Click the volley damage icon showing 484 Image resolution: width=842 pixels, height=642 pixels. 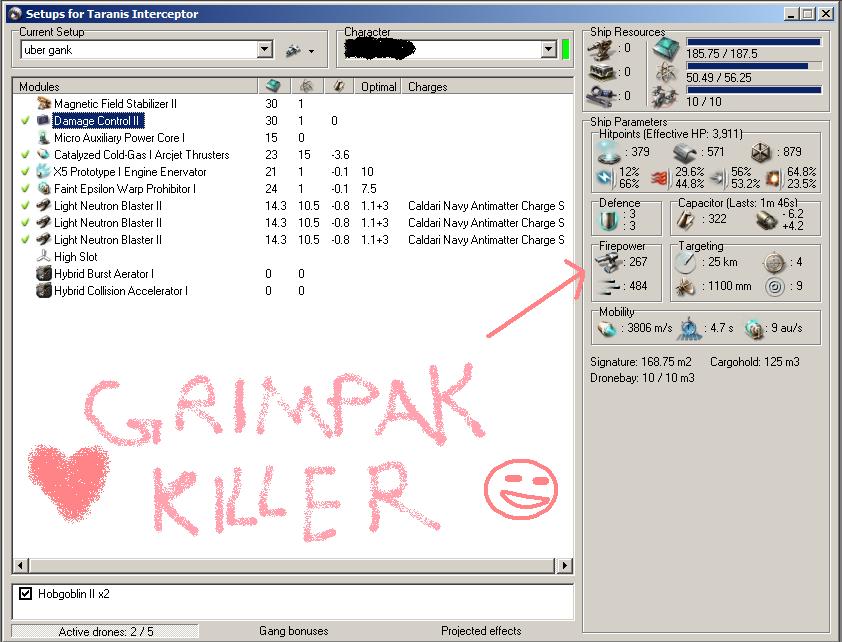click(608, 286)
